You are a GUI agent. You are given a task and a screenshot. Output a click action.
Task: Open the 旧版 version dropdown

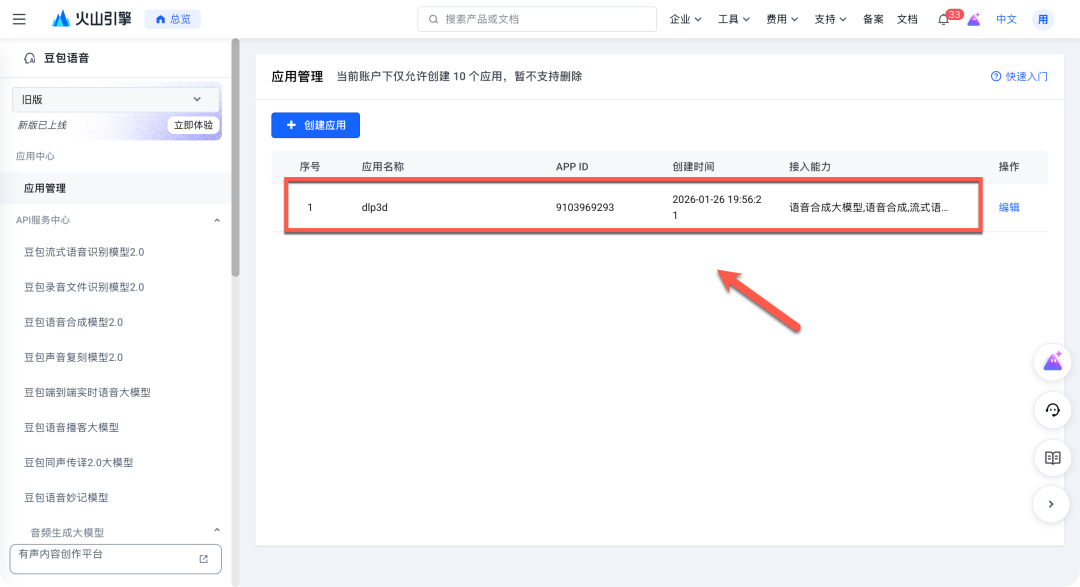115,99
